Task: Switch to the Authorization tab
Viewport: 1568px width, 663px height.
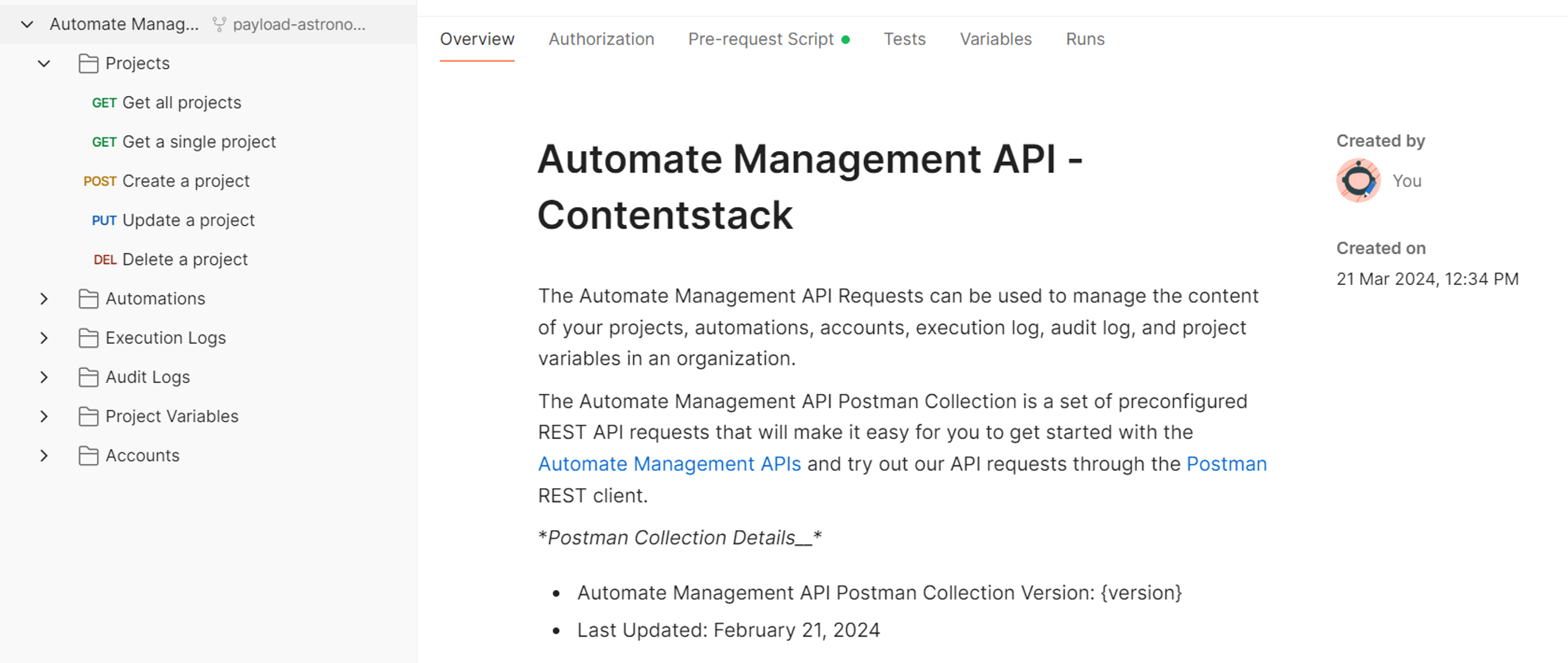Action: (x=601, y=39)
